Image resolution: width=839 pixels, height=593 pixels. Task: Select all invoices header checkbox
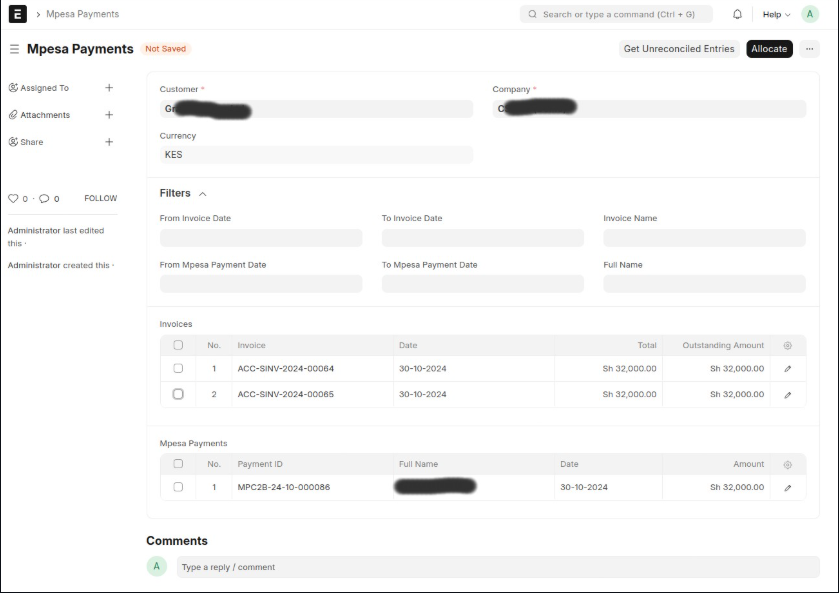tap(178, 345)
